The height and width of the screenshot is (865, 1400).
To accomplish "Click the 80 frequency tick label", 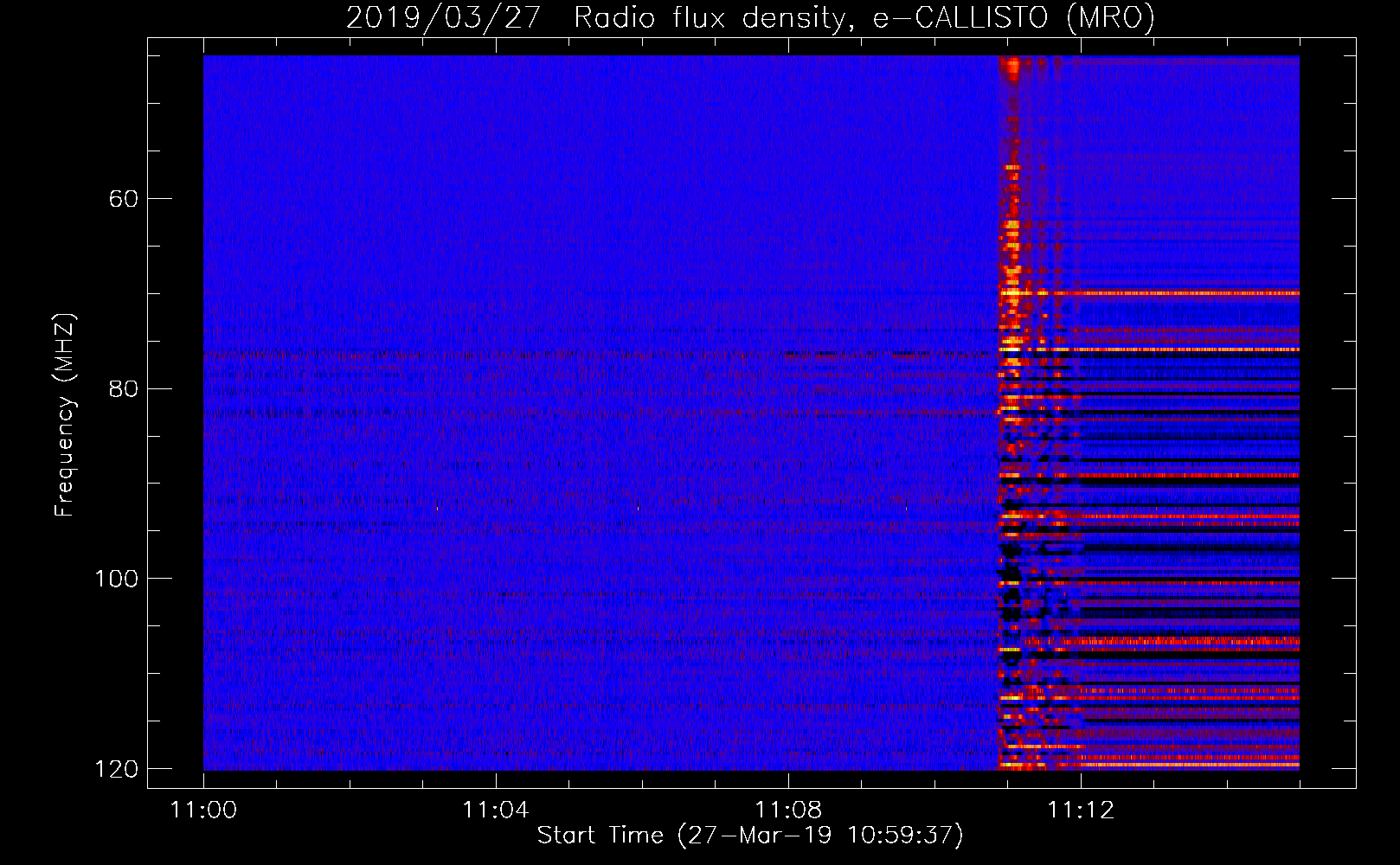I will (124, 388).
